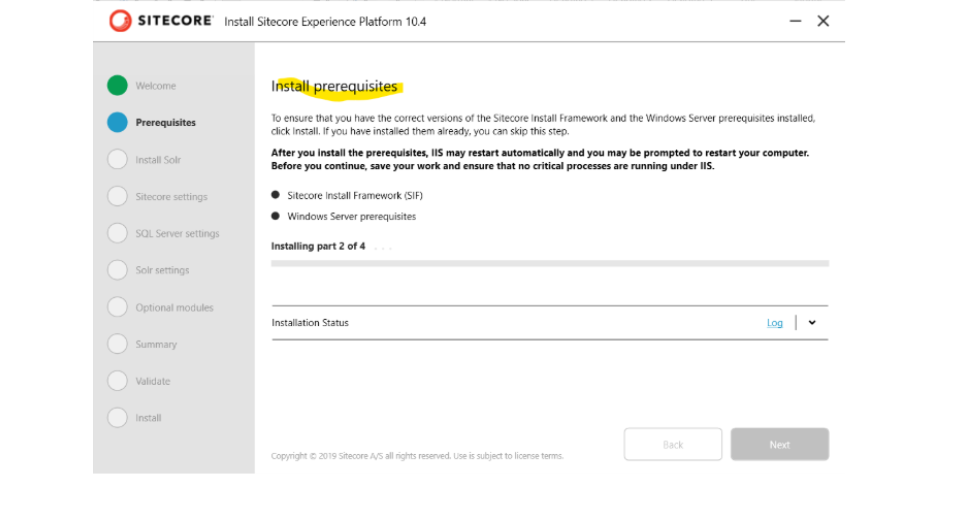The height and width of the screenshot is (511, 960).
Task: Click the Sitecore logo icon
Action: pos(120,21)
